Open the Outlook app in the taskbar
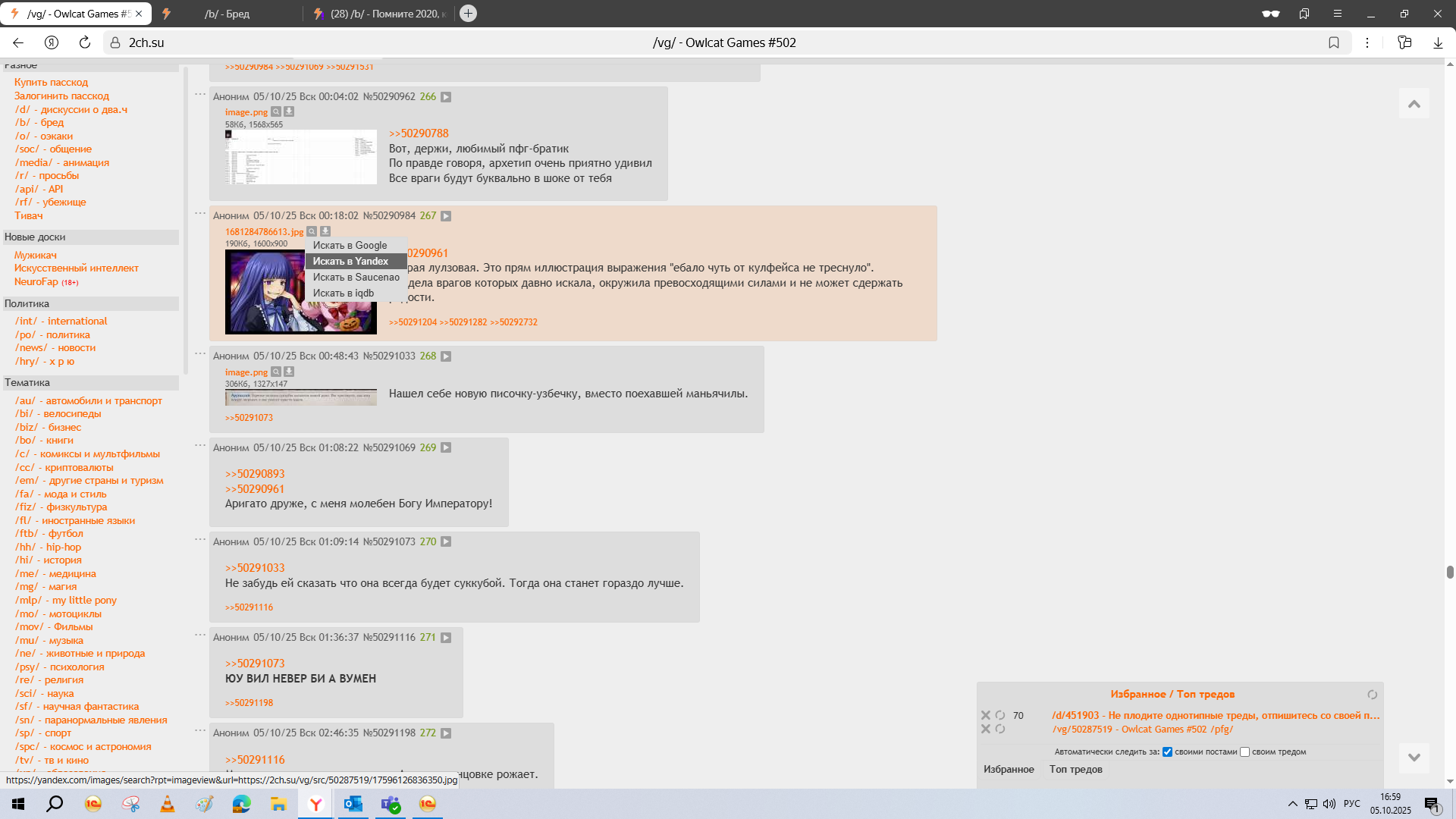 tap(353, 804)
